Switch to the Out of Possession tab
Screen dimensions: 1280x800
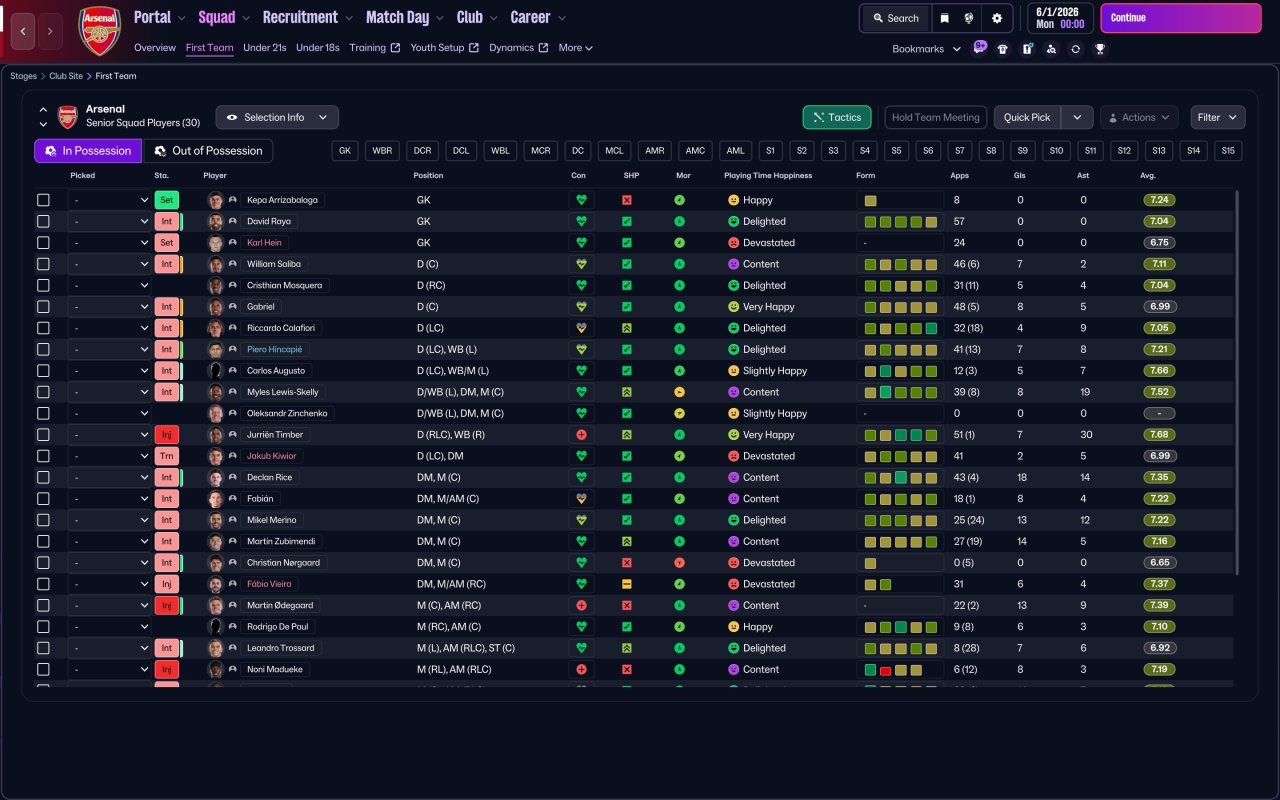click(x=209, y=151)
